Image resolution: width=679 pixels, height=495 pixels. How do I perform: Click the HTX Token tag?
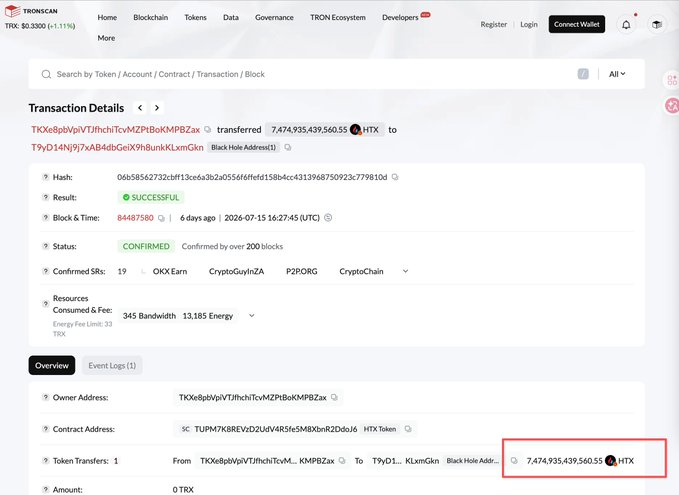[380, 429]
